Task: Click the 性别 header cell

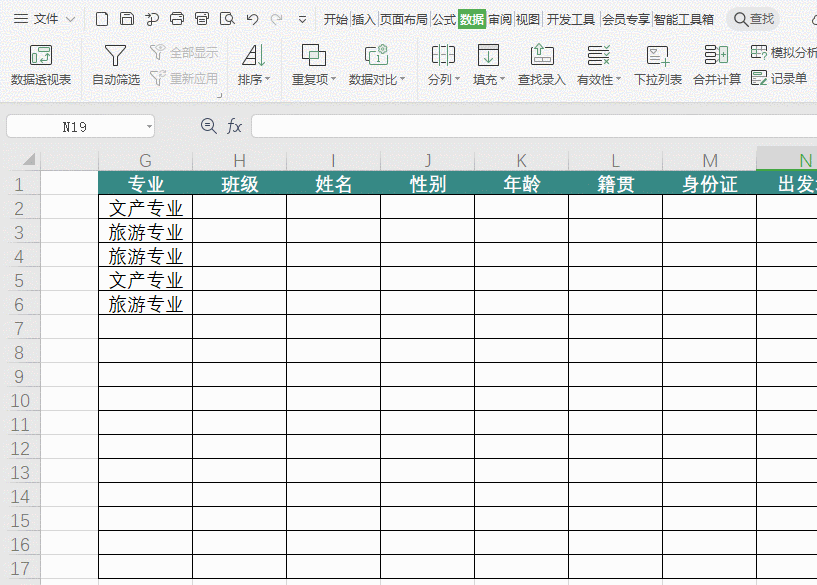Action: (x=427, y=183)
